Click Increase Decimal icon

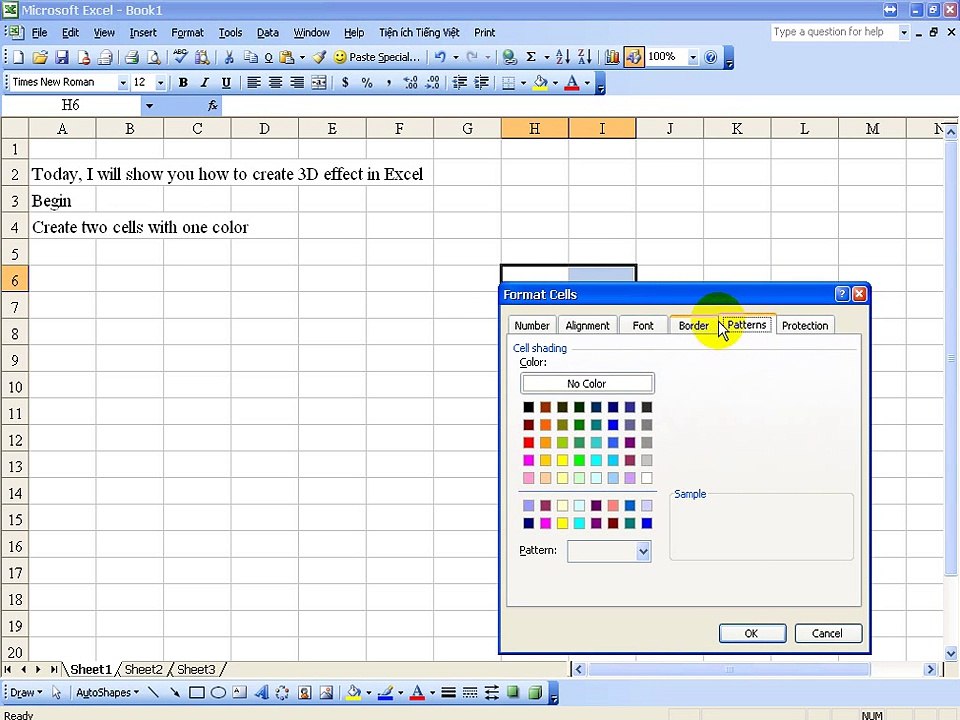(x=411, y=83)
